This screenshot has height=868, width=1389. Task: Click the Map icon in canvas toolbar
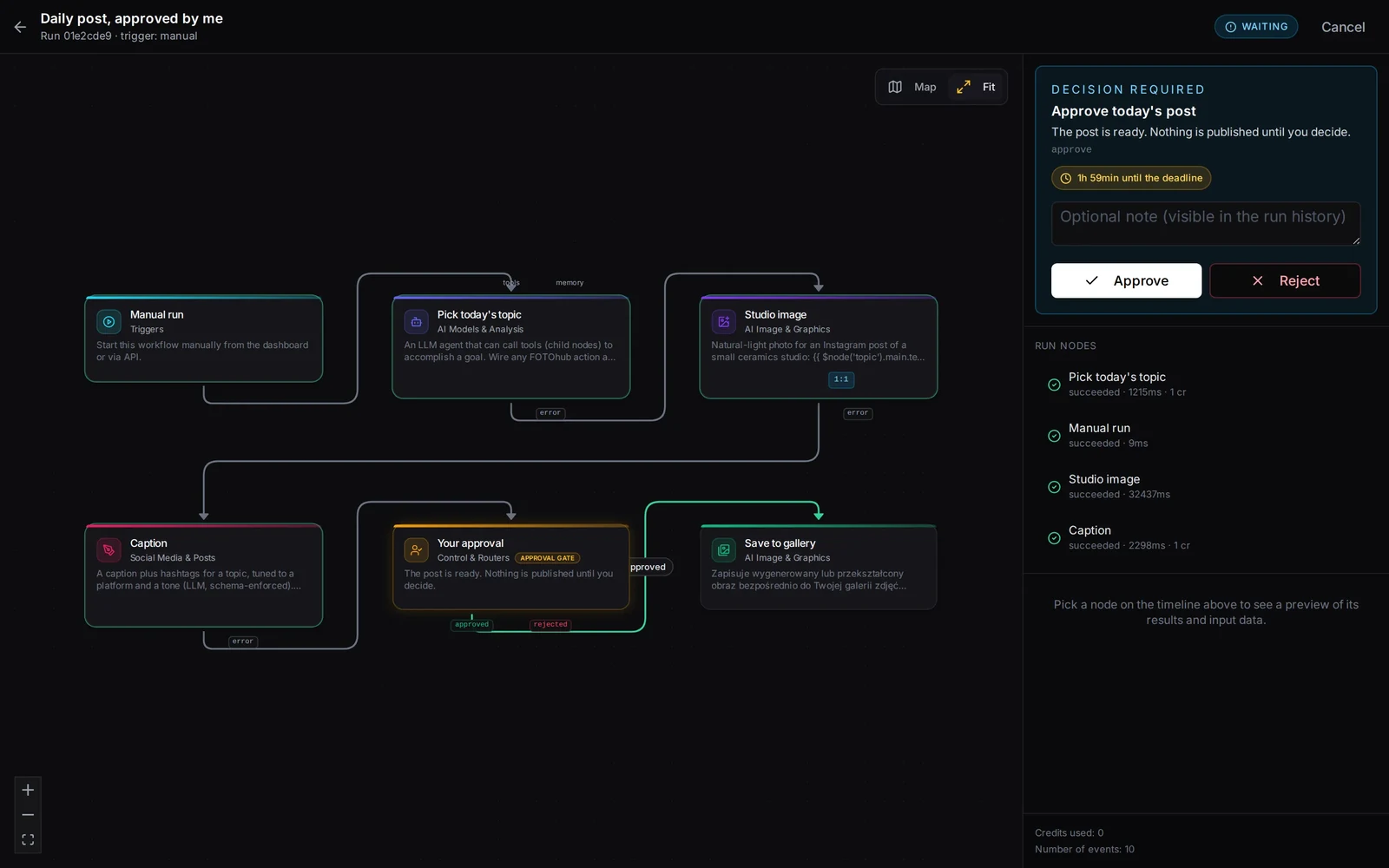coord(895,87)
